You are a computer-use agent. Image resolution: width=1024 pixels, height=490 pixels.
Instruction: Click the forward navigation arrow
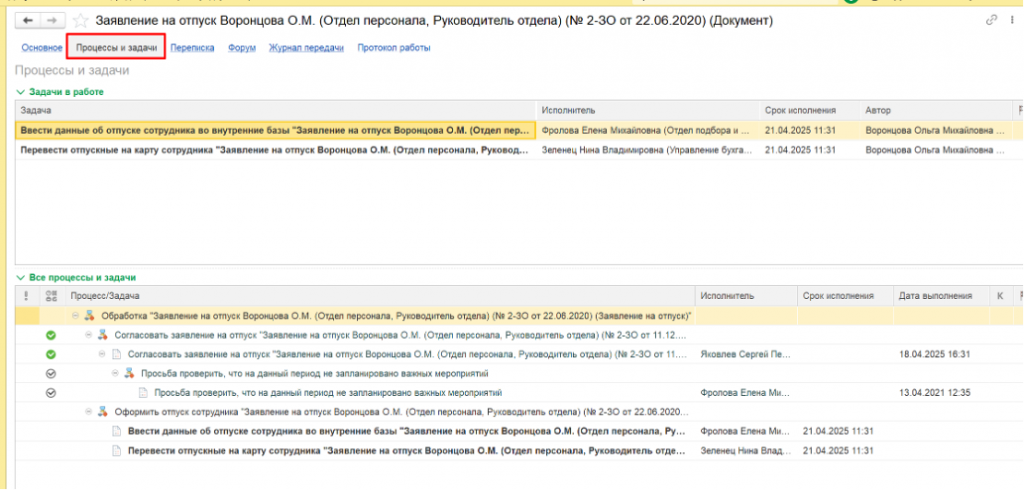[50, 20]
